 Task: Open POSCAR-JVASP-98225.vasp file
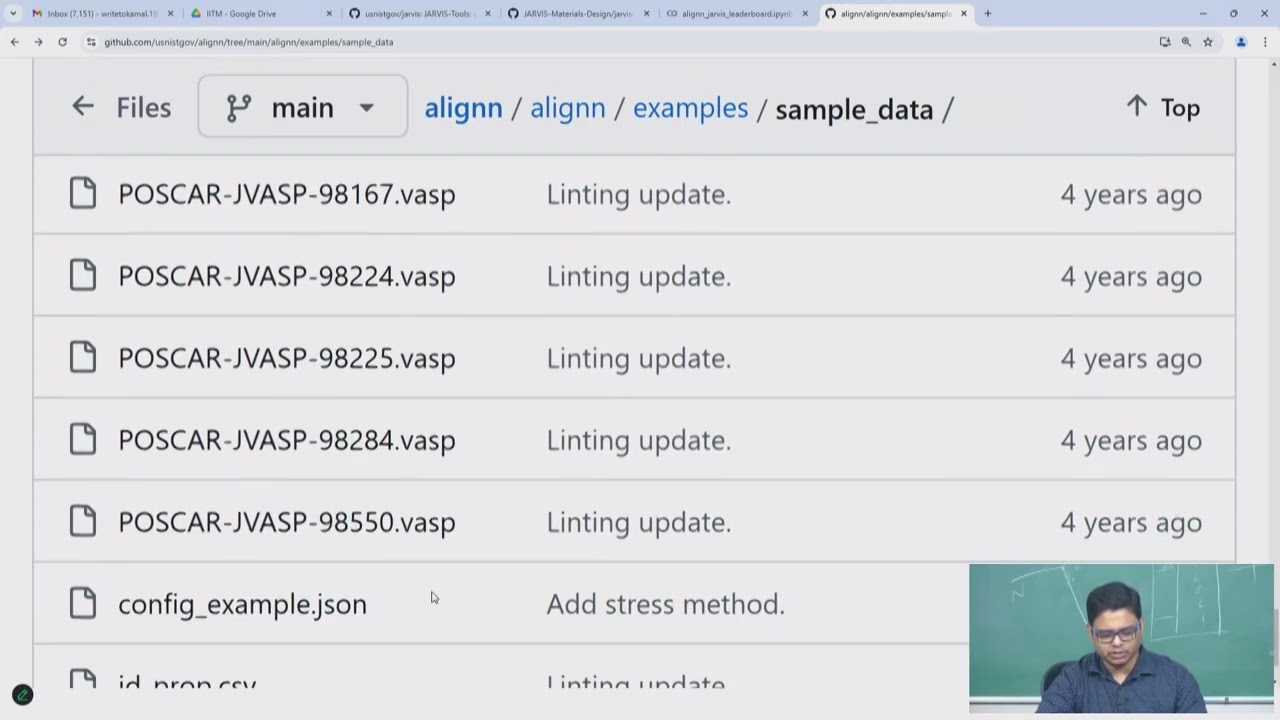[x=287, y=358]
